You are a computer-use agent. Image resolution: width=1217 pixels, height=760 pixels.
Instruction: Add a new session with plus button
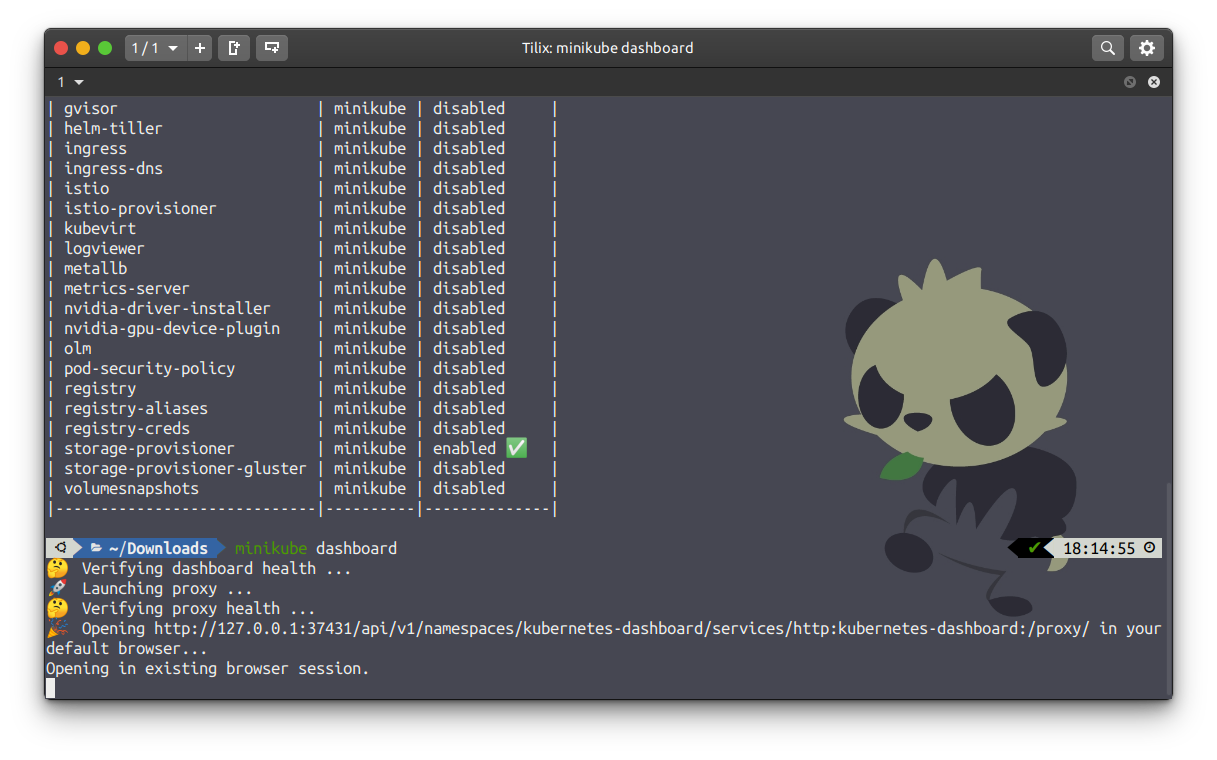[200, 48]
